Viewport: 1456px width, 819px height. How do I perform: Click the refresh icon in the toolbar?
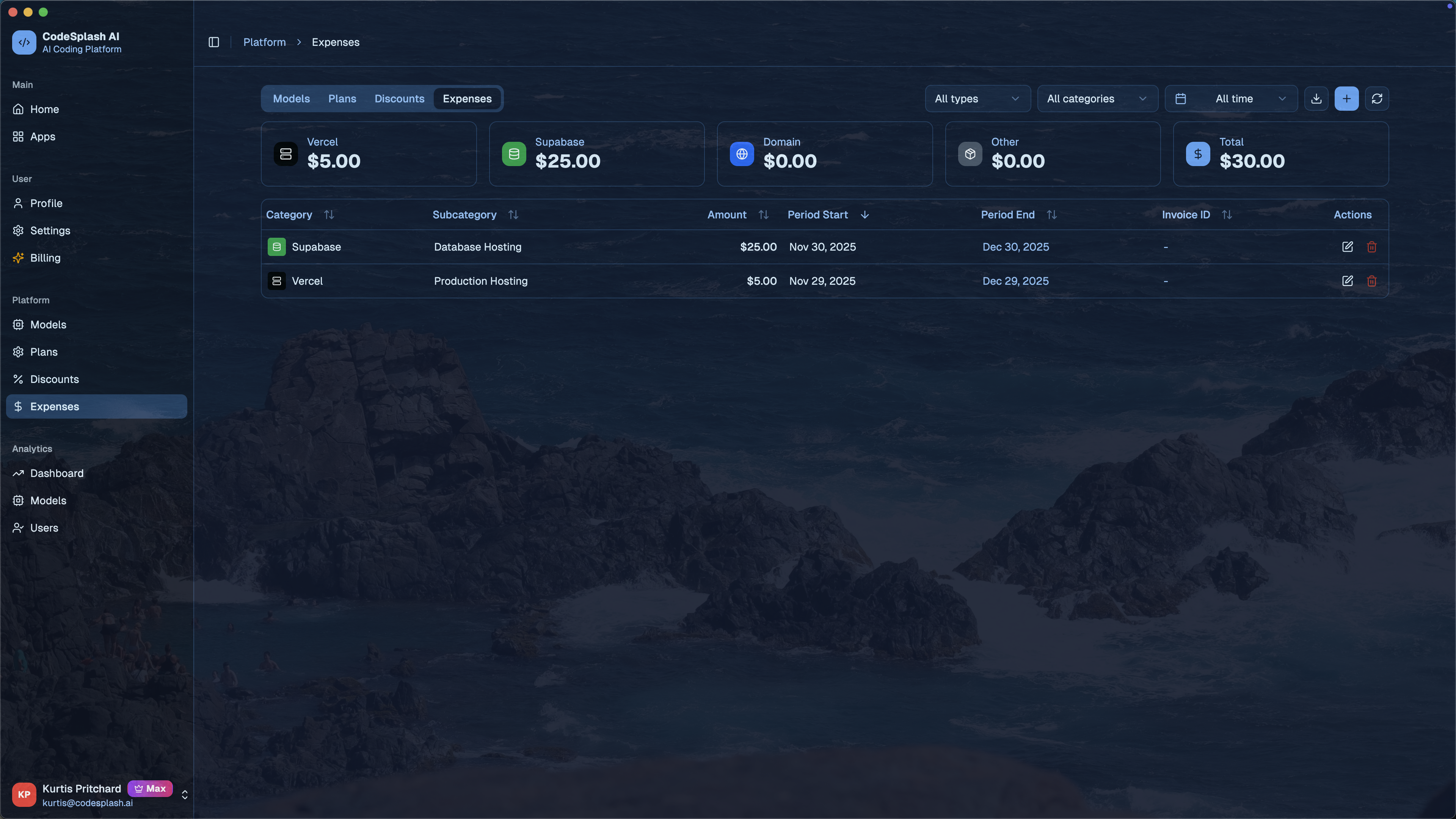coord(1378,98)
